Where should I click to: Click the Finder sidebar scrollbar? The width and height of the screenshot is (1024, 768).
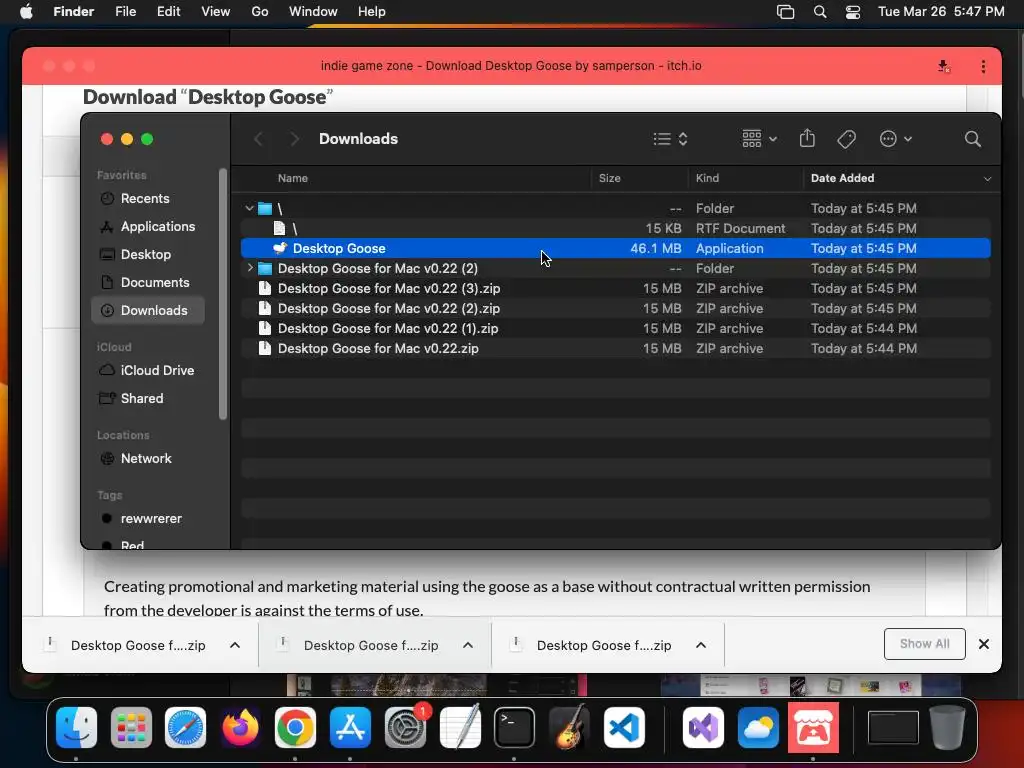(x=223, y=294)
